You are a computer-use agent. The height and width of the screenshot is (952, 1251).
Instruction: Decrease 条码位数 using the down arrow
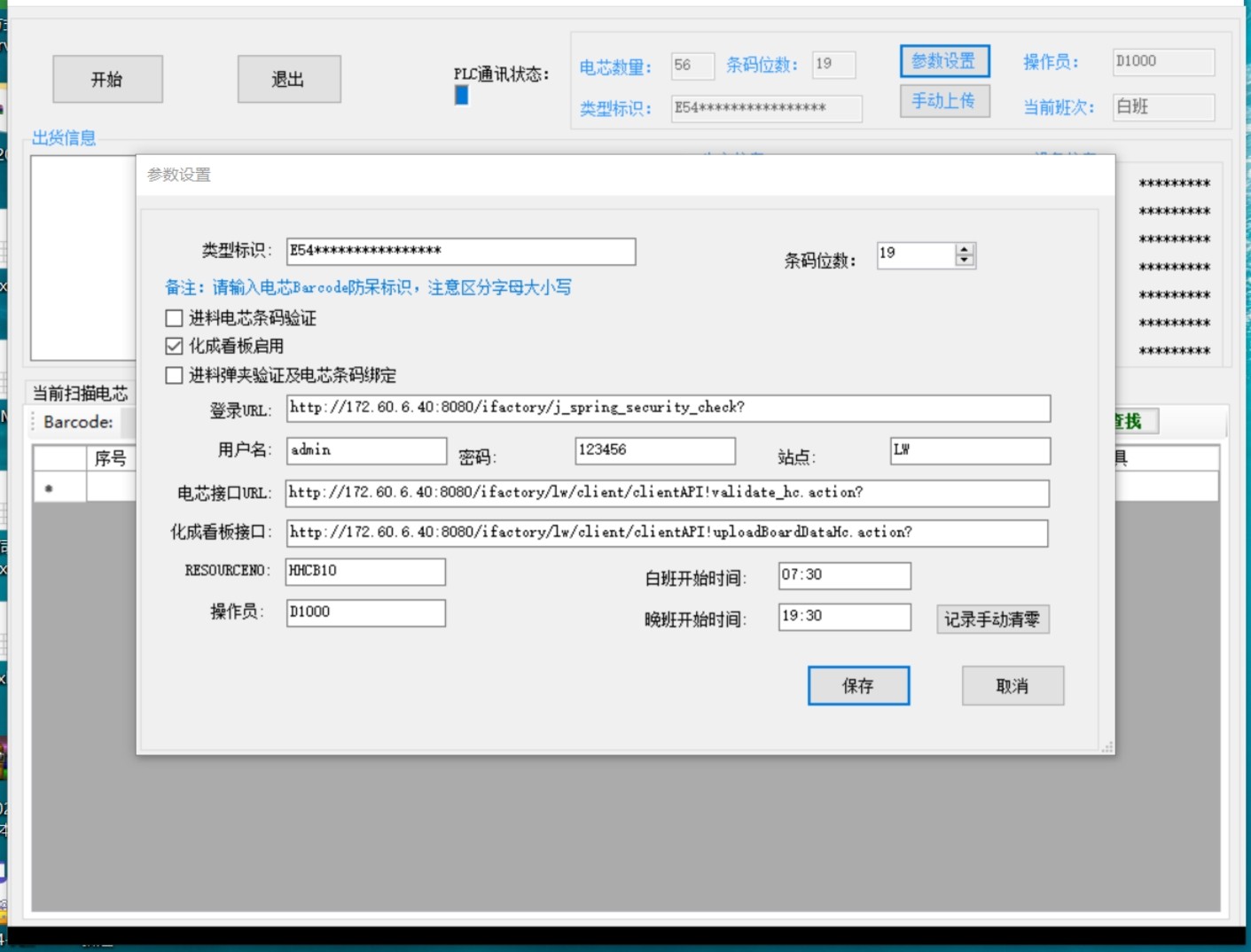pos(965,261)
